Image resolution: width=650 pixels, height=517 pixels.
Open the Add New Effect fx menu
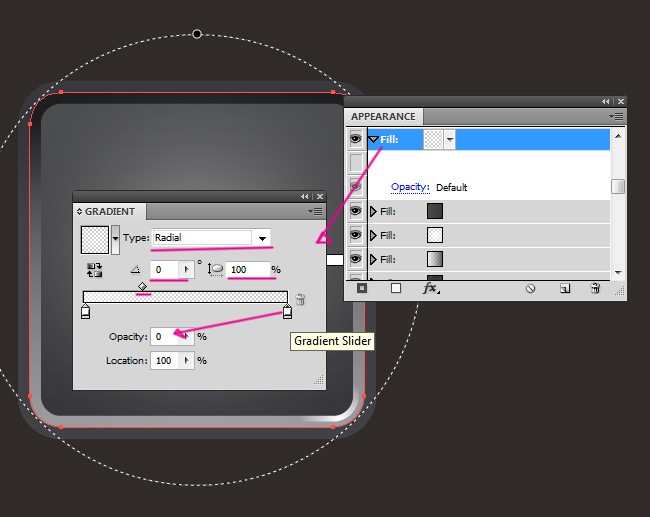coord(431,288)
